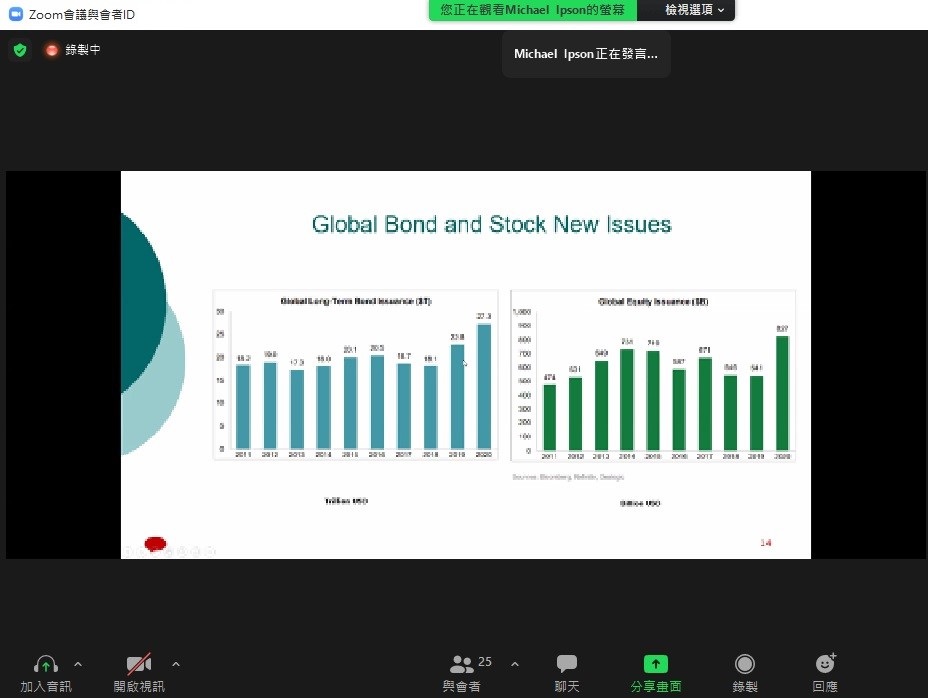The width and height of the screenshot is (928, 698).
Task: Click the Global Long-Term Bond Issuance chart
Action: [x=355, y=375]
